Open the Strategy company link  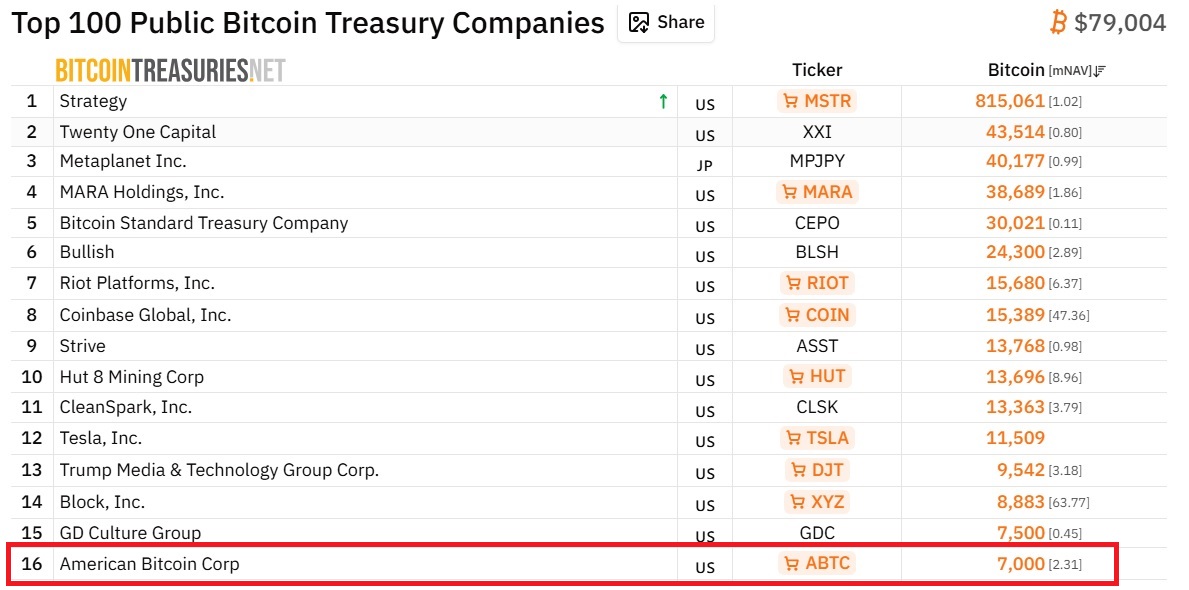(93, 101)
